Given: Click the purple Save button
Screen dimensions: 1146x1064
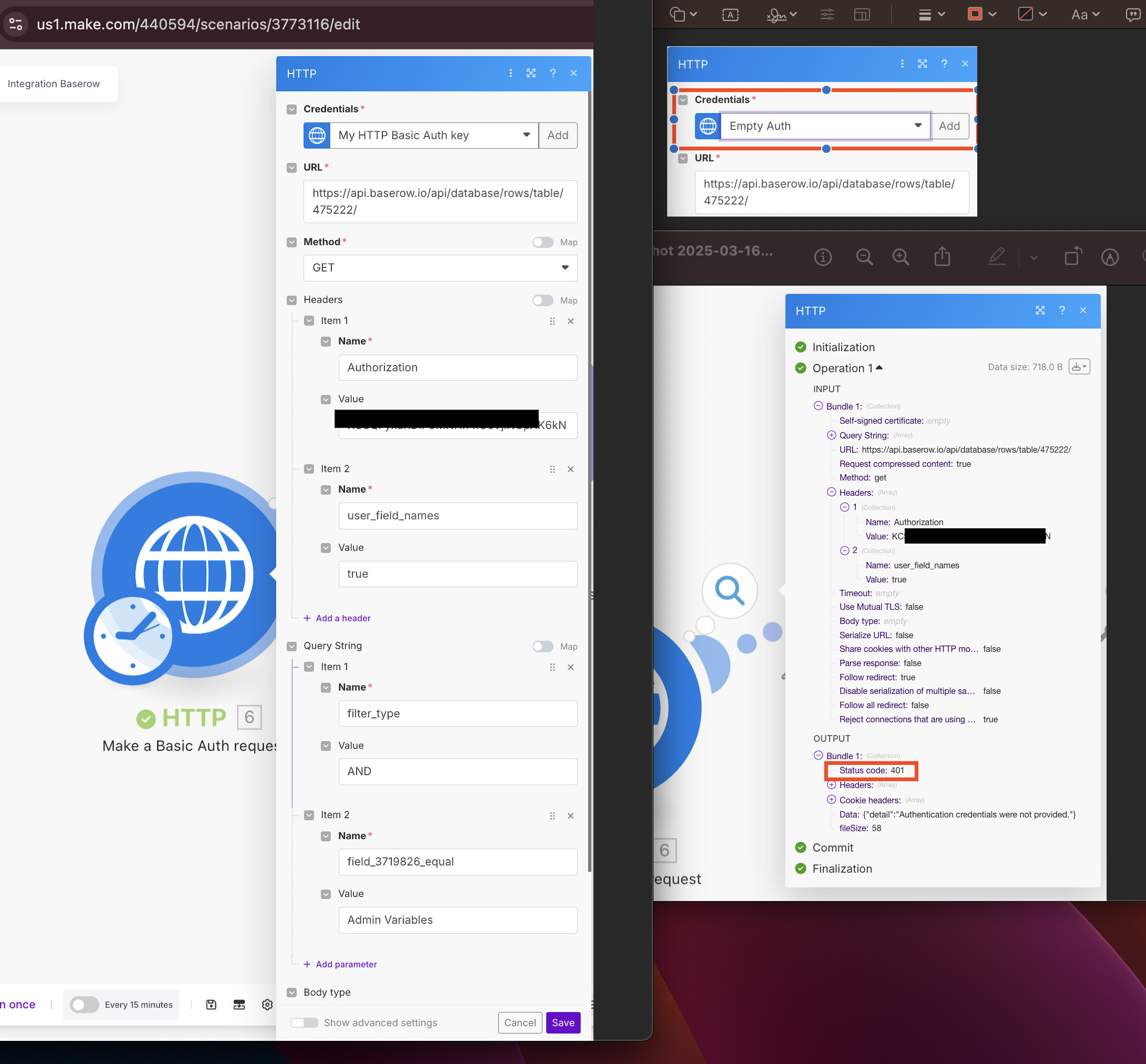Looking at the screenshot, I should click(x=562, y=1022).
